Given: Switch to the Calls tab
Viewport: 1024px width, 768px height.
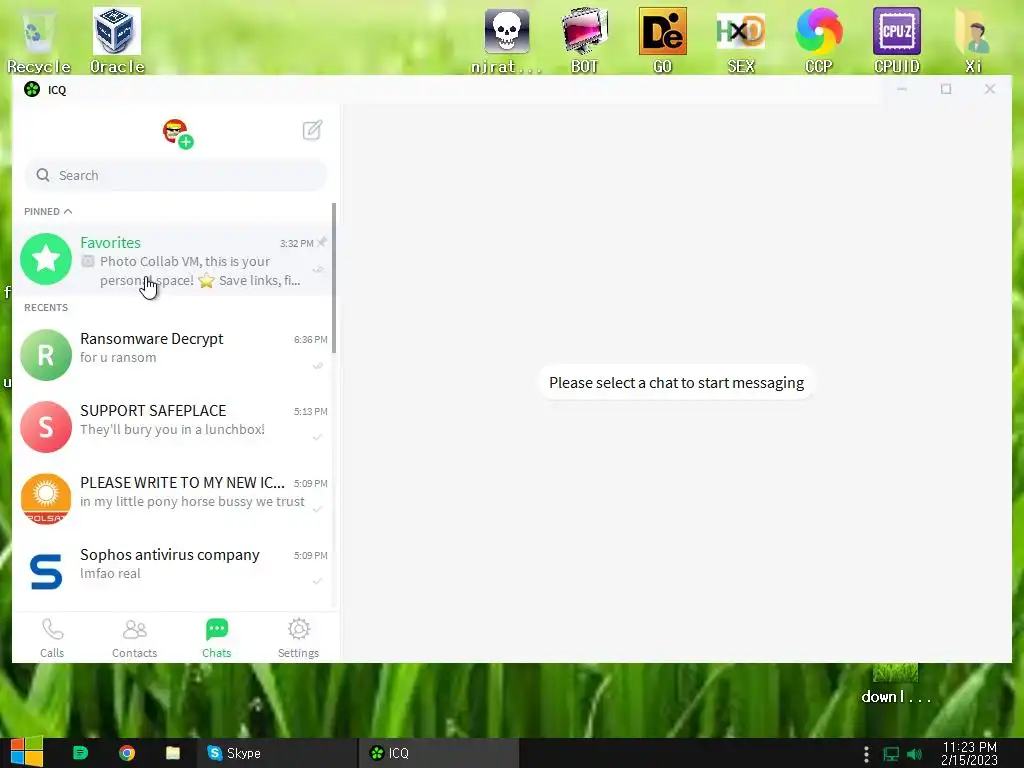Looking at the screenshot, I should tap(52, 638).
